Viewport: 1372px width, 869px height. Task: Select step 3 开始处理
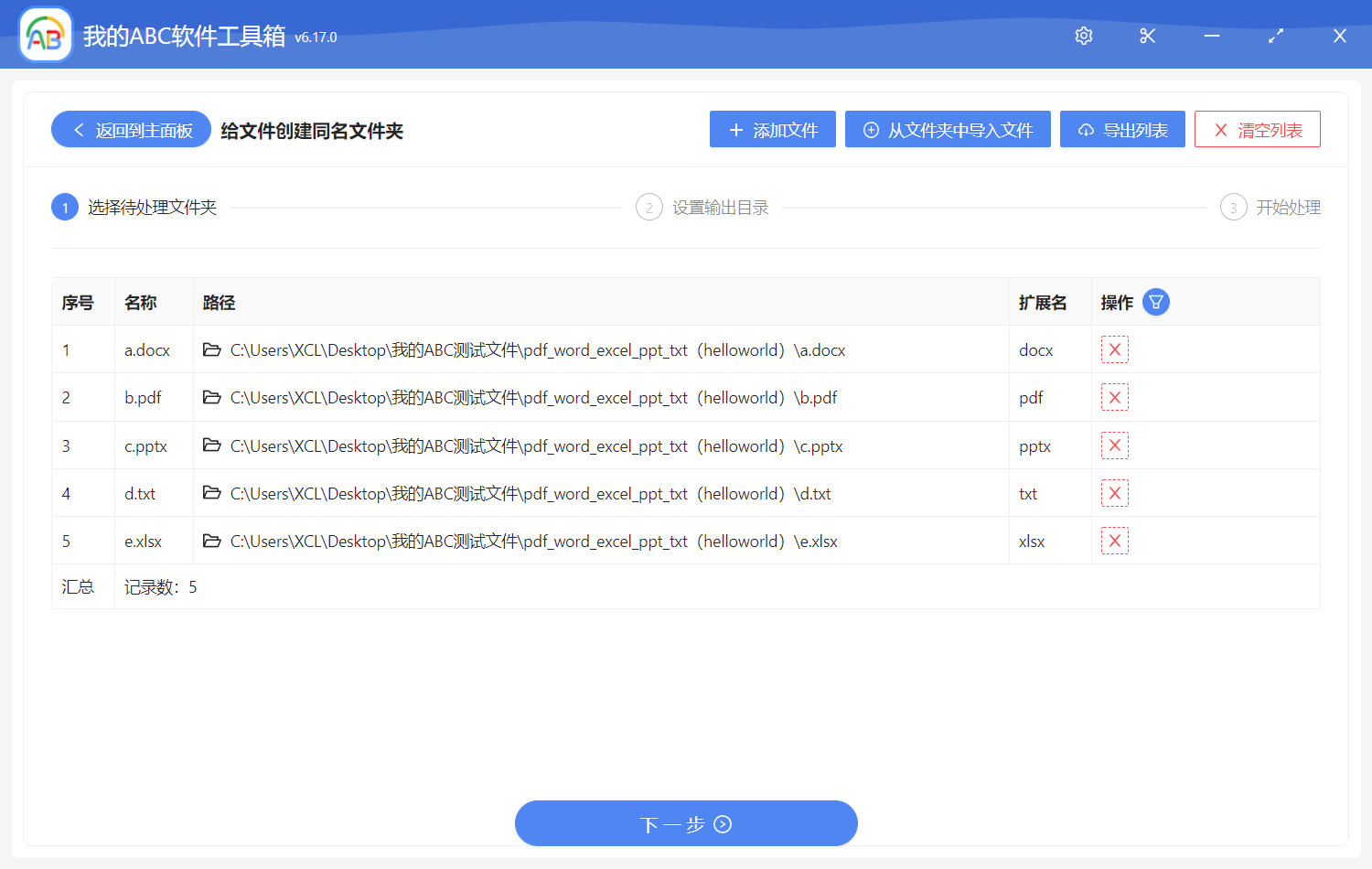(1270, 207)
